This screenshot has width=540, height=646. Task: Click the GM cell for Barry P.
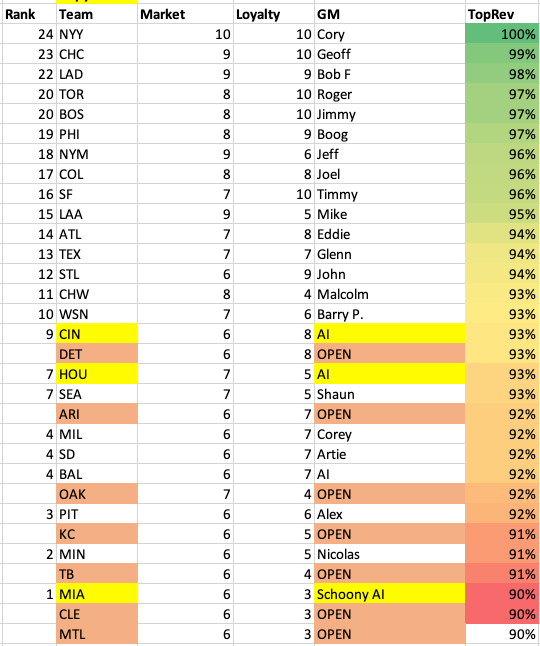tap(390, 314)
